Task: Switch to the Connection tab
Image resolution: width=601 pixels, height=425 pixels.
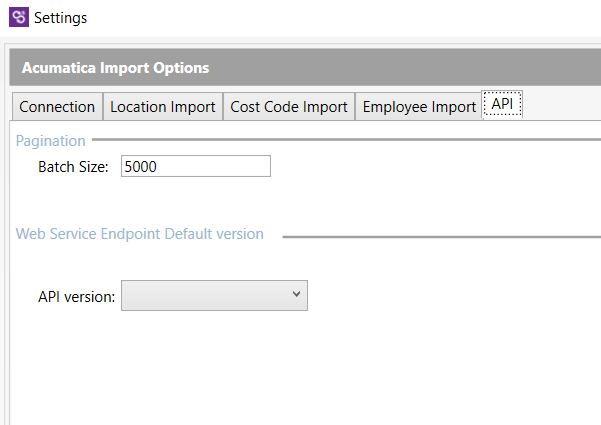Action: (x=57, y=107)
